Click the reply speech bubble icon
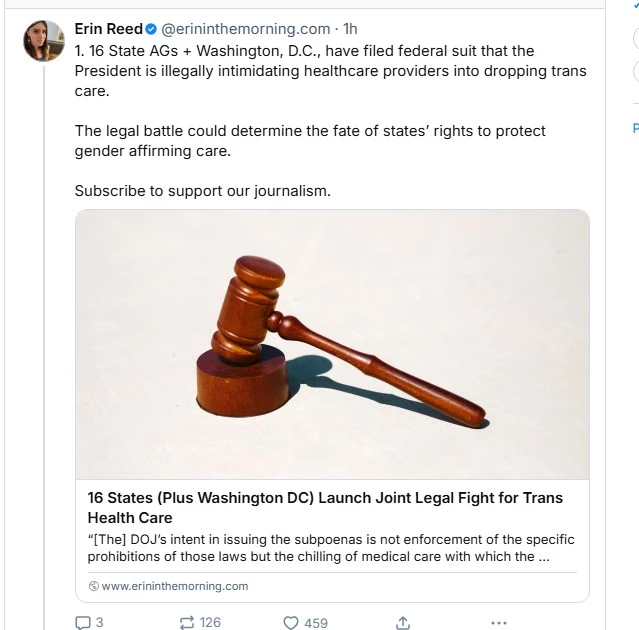 83,622
